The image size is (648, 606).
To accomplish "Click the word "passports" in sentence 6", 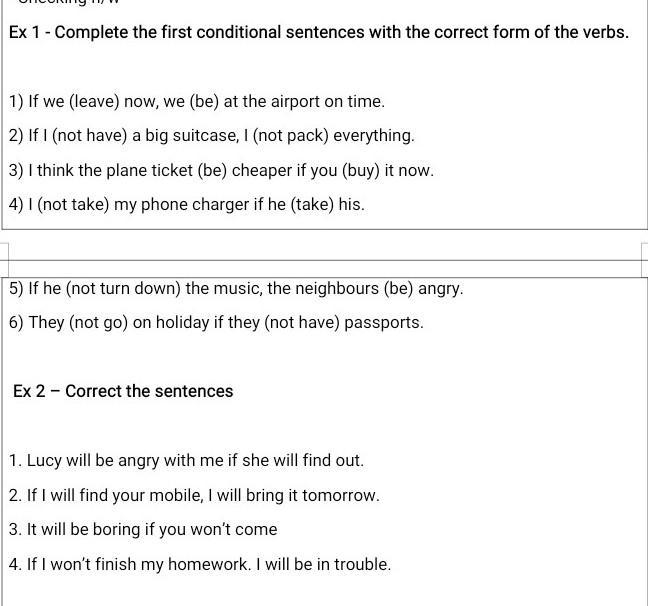I will click(383, 322).
